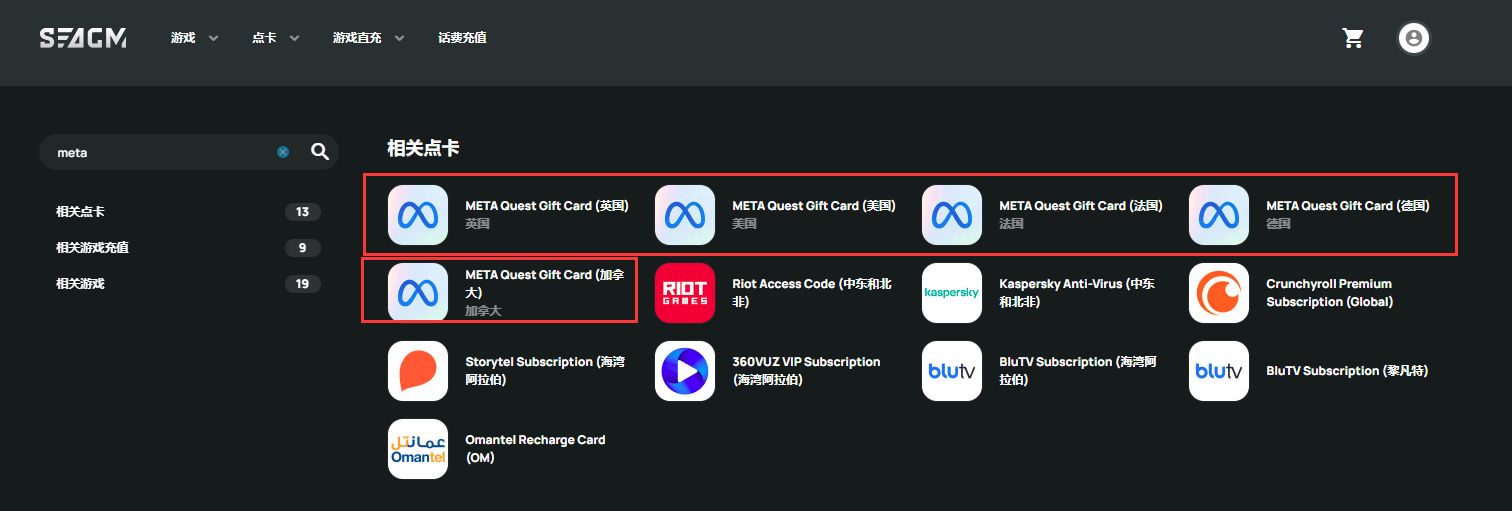Open Riot Access Code (中东和北非)
The height and width of the screenshot is (511, 1512).
point(812,293)
